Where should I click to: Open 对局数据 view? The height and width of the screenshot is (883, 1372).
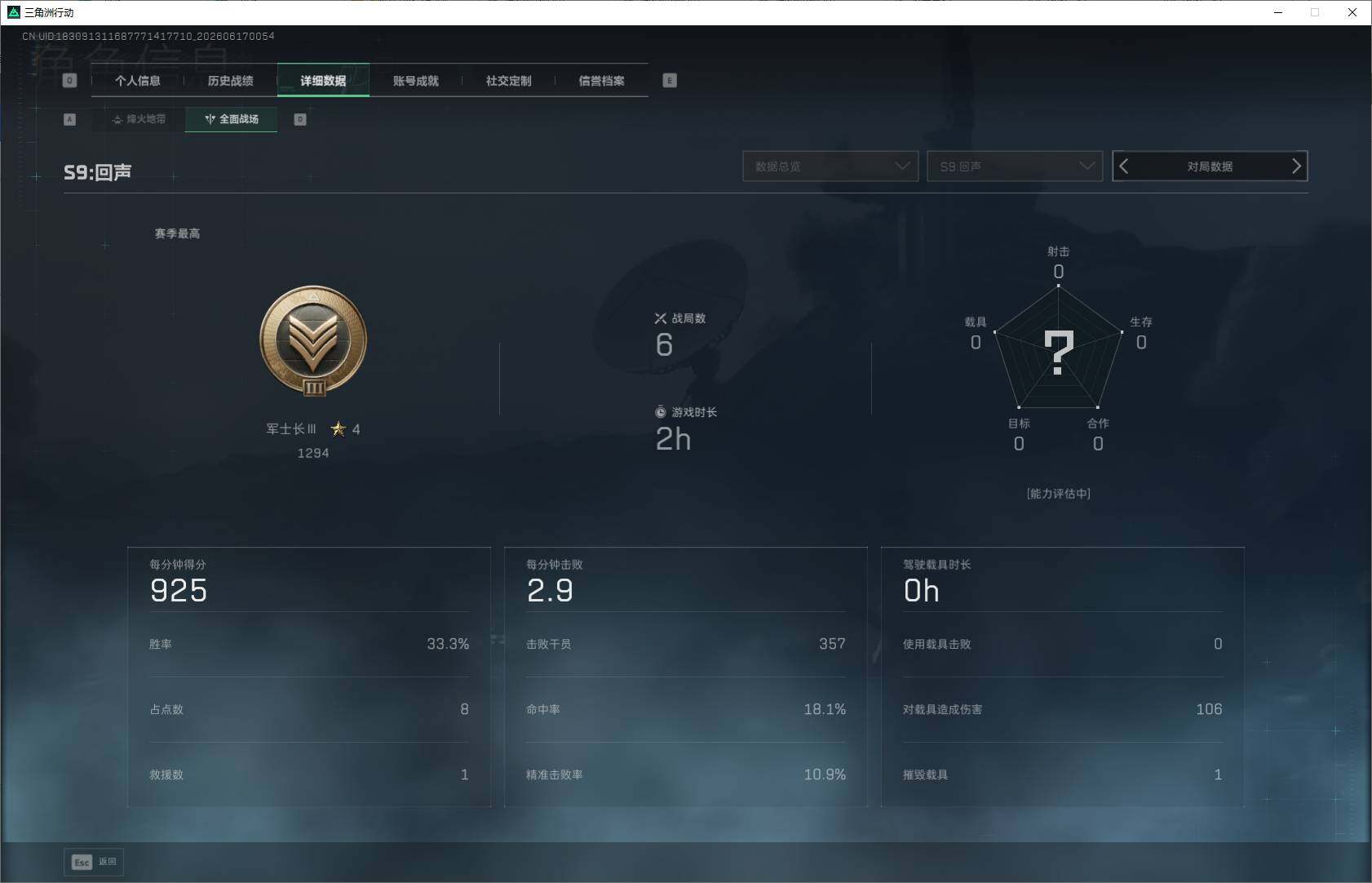[1210, 166]
